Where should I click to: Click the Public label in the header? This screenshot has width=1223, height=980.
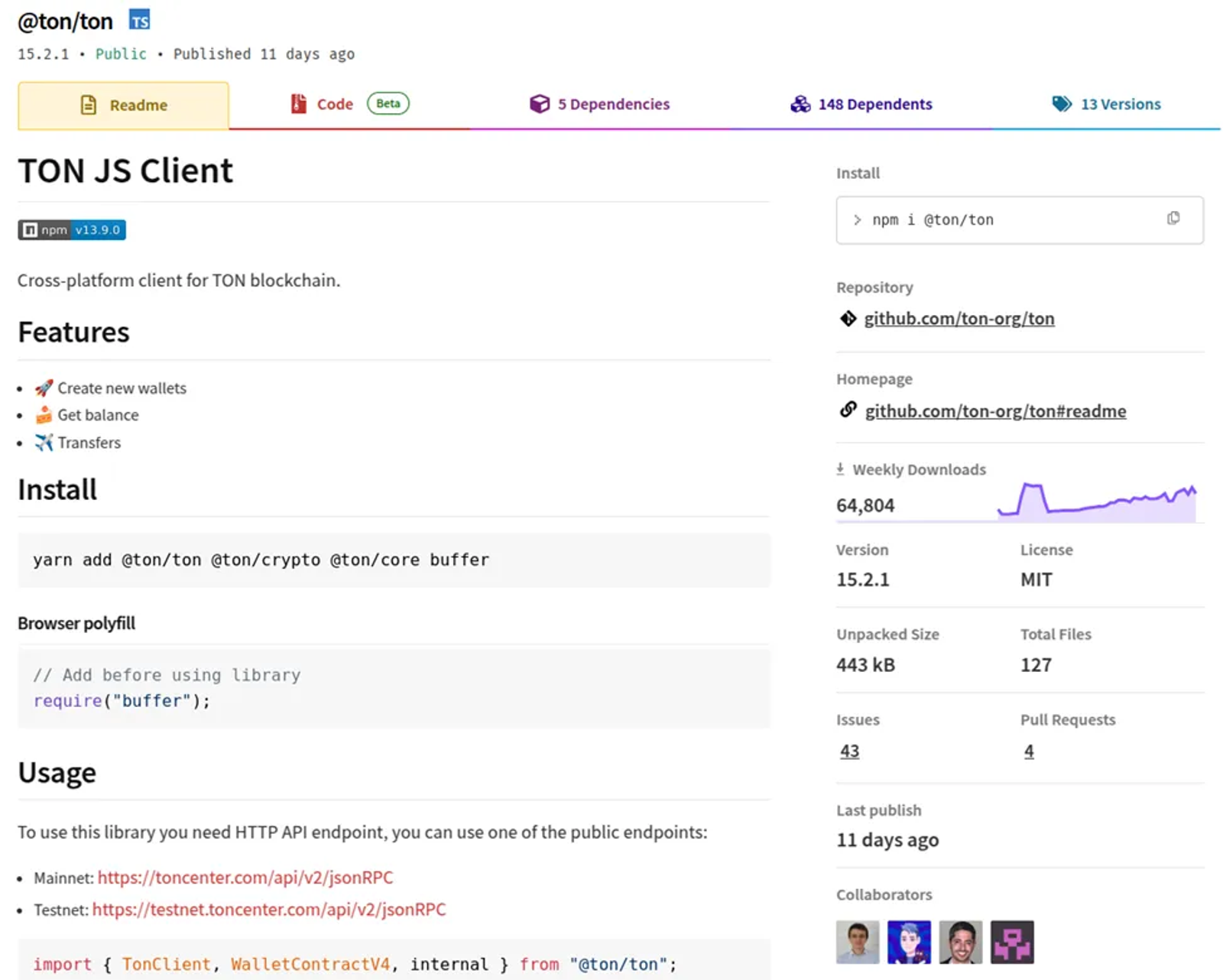pyautogui.click(x=121, y=54)
